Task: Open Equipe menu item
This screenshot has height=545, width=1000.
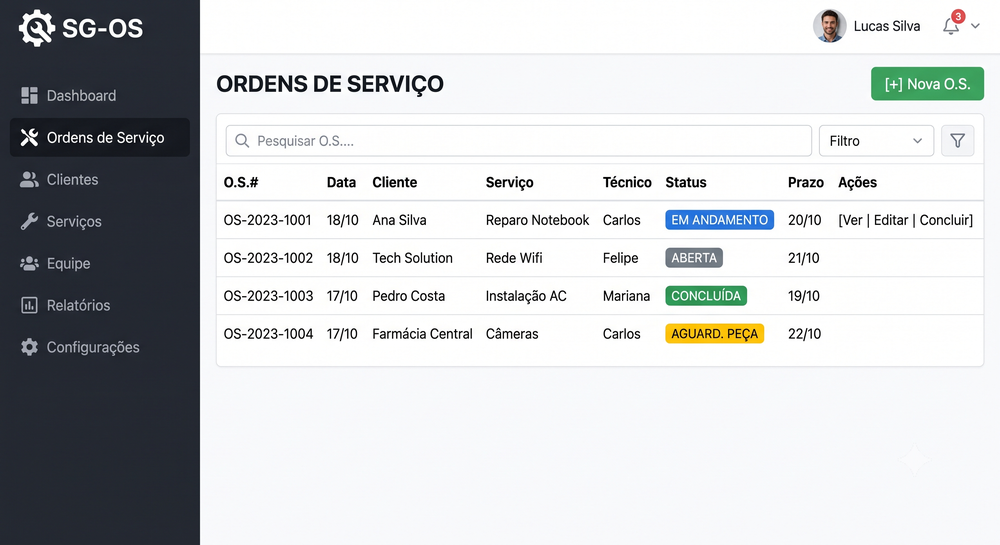Action: (x=100, y=263)
